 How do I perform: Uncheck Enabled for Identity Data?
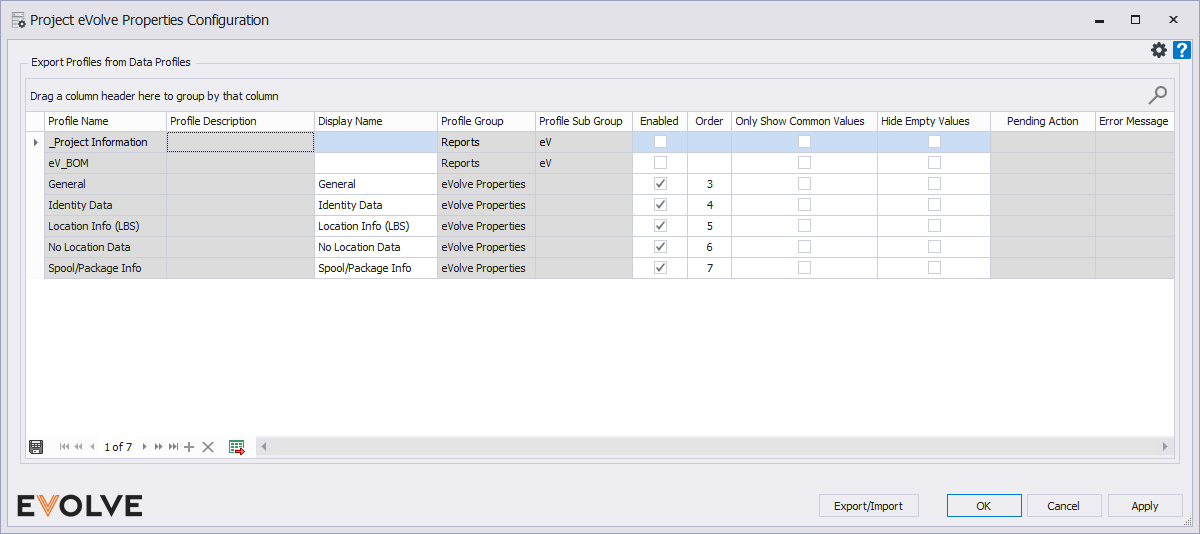[x=660, y=205]
